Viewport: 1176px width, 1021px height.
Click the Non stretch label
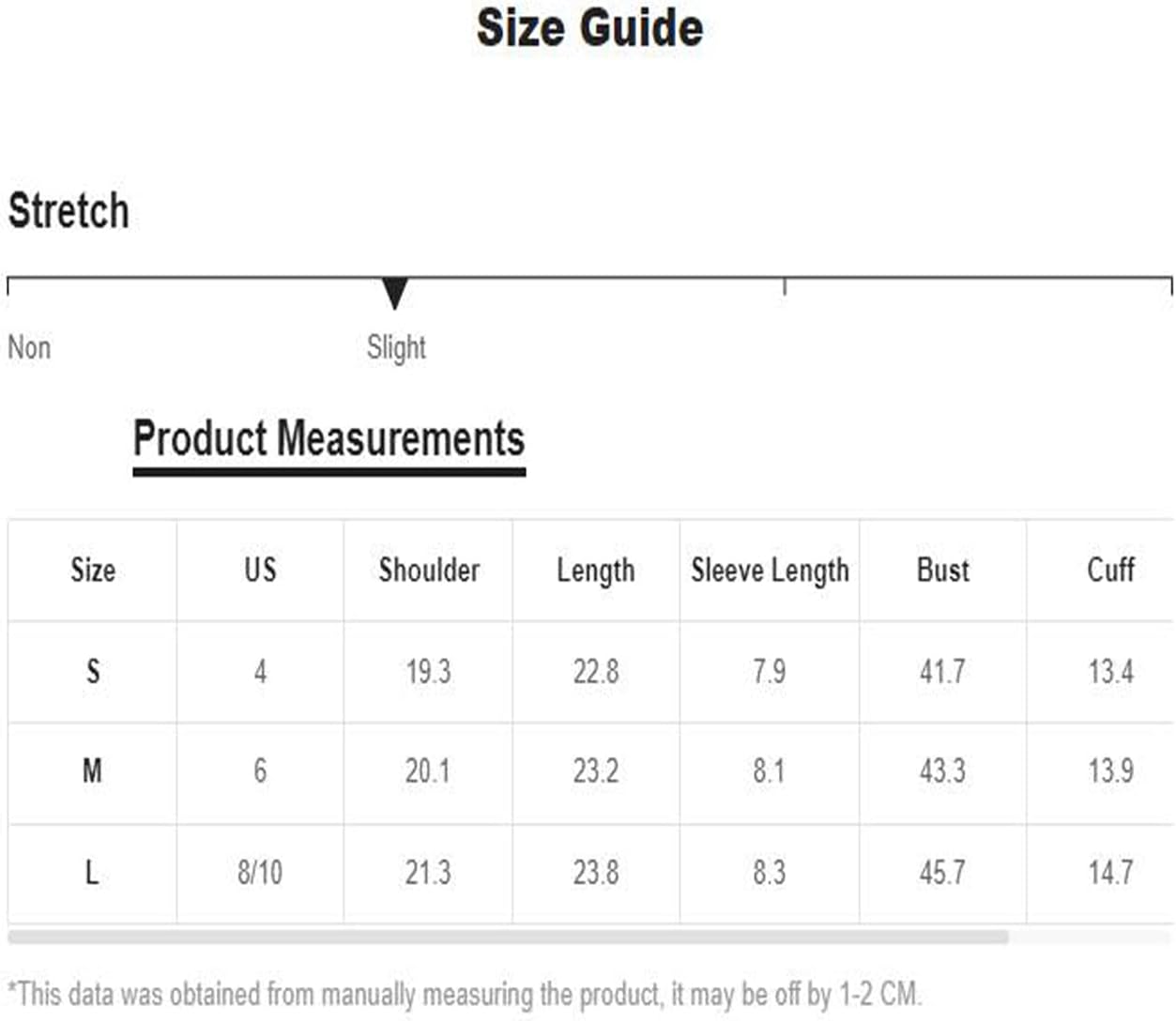pos(29,347)
